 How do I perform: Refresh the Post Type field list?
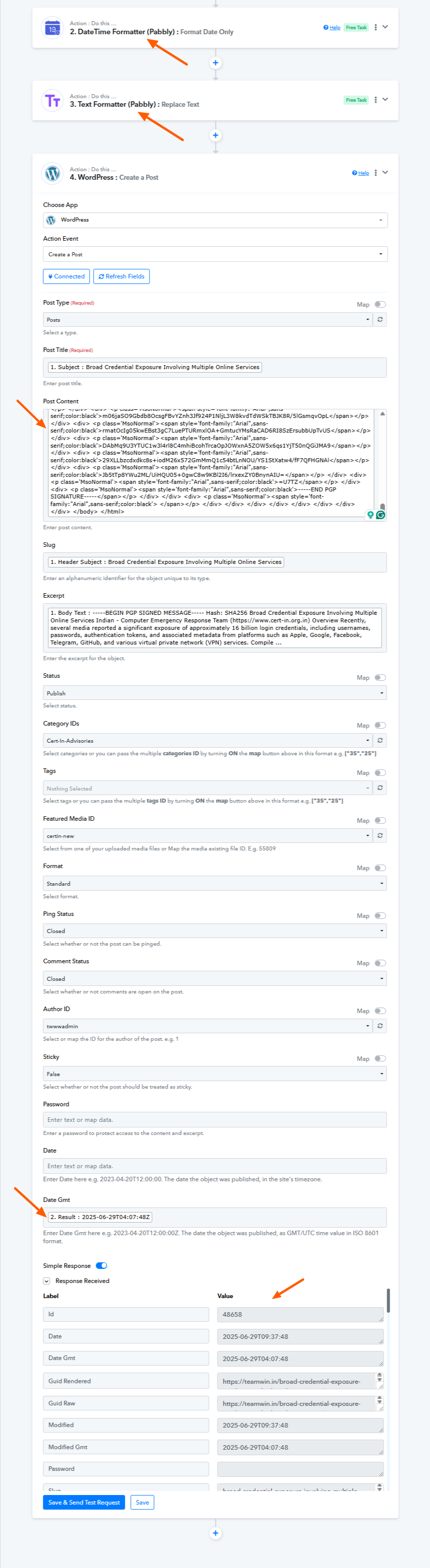tap(380, 320)
